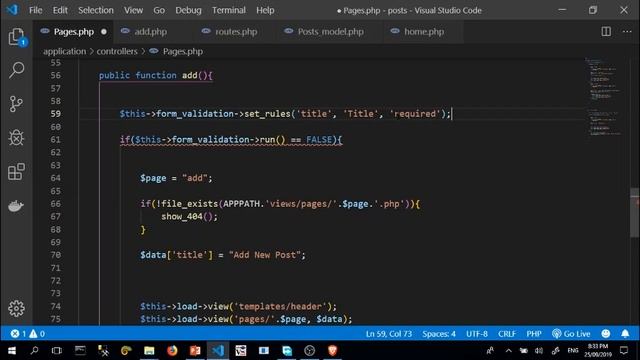The image size is (640, 360).
Task: Select the Pages.php editor tab
Action: click(74, 31)
